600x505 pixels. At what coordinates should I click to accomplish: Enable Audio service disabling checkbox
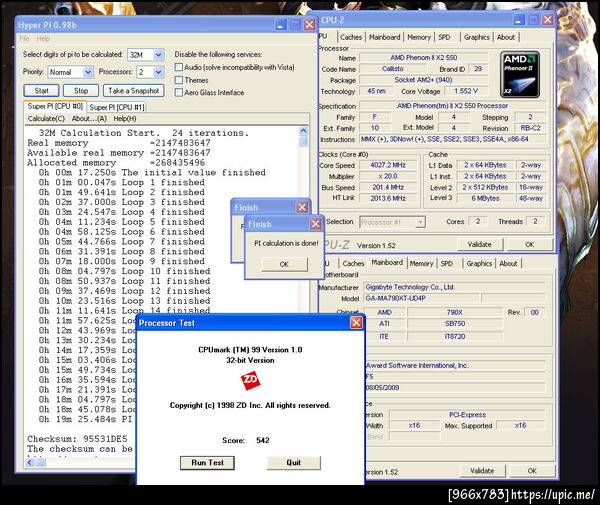[x=178, y=67]
